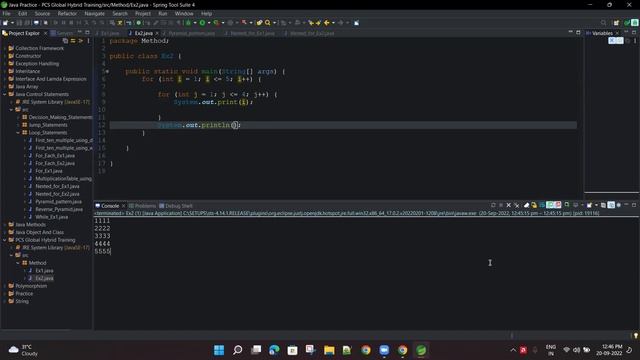This screenshot has width=640, height=360.
Task: Click the Pin Console icon
Action: (x=567, y=205)
